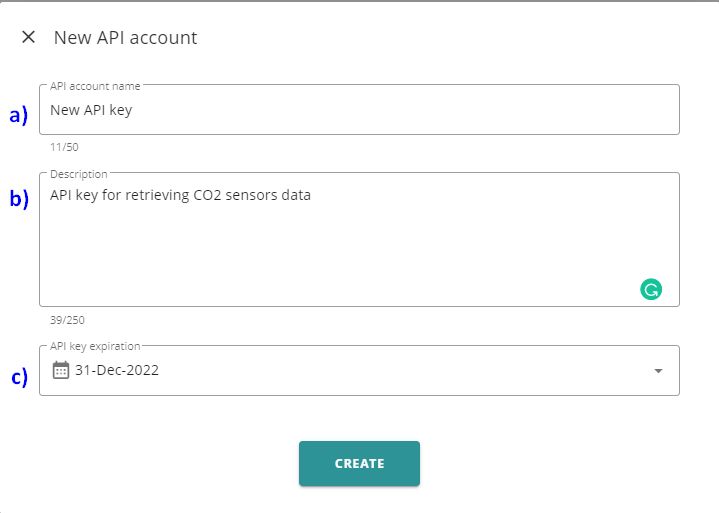Select the 31-Dec-2022 expiration date value

tap(117, 370)
